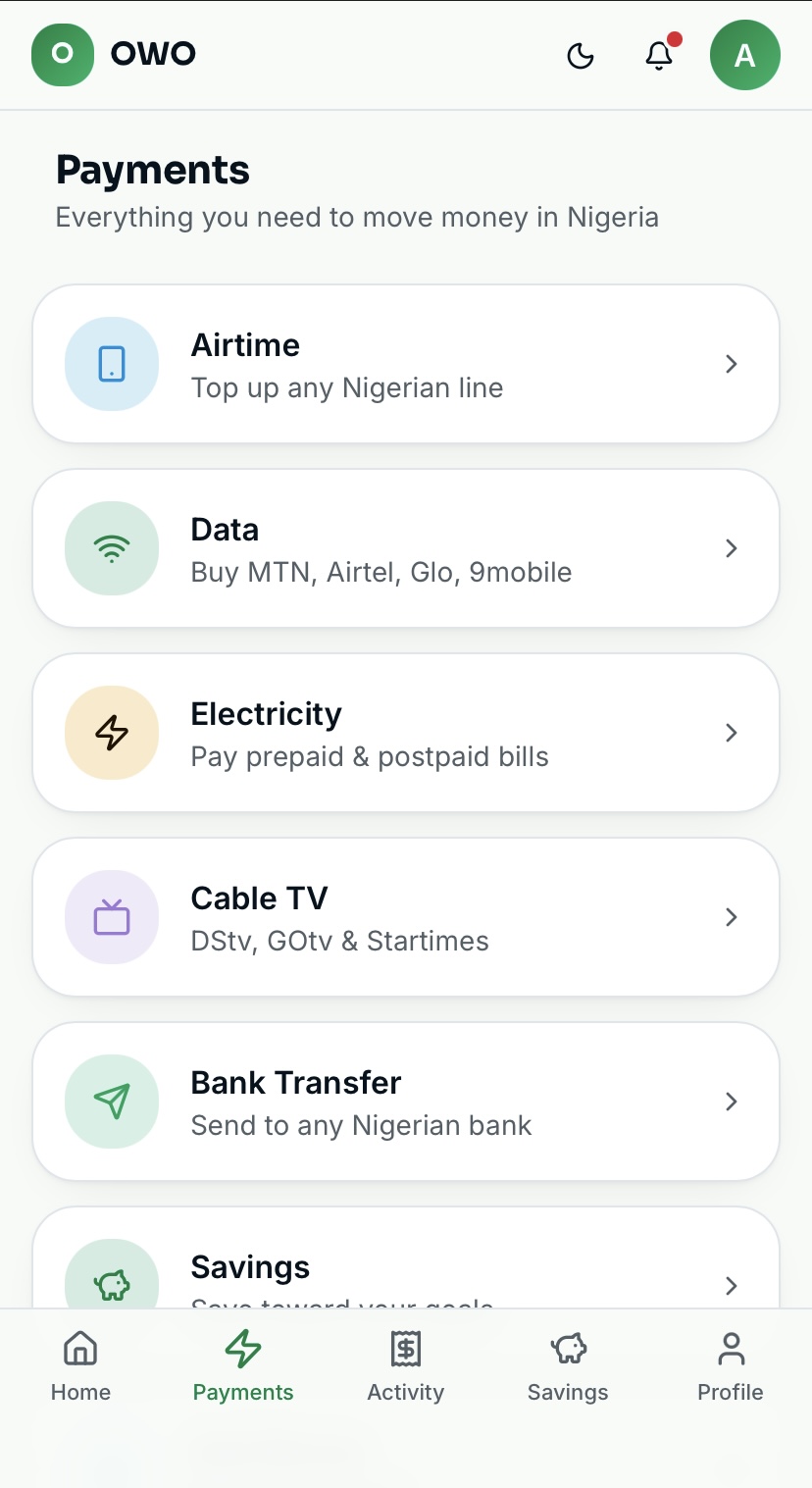Viewport: 812px width, 1488px height.
Task: Toggle dark mode with the moon icon
Action: click(581, 56)
